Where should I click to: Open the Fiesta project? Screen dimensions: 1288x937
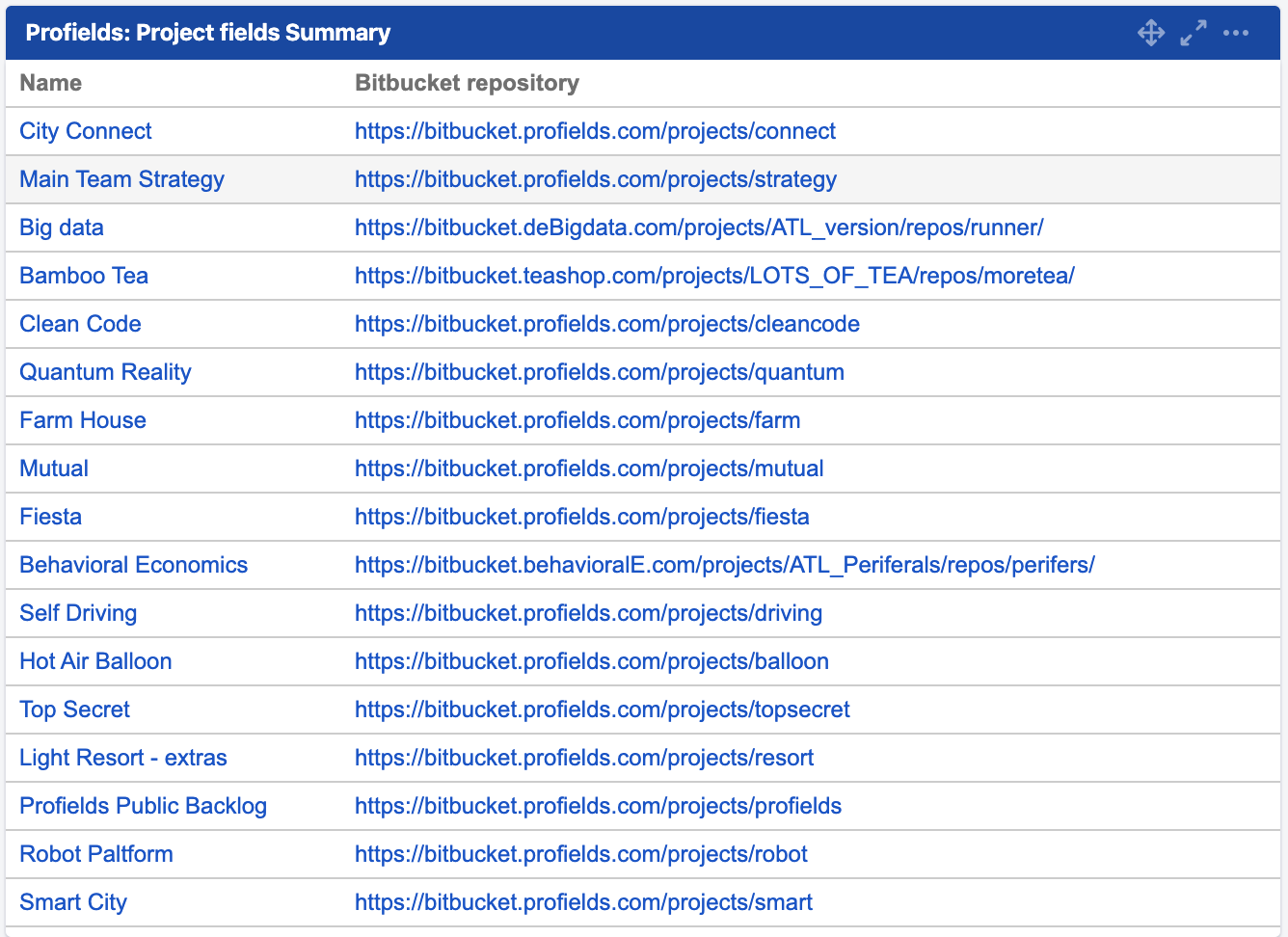(50, 517)
